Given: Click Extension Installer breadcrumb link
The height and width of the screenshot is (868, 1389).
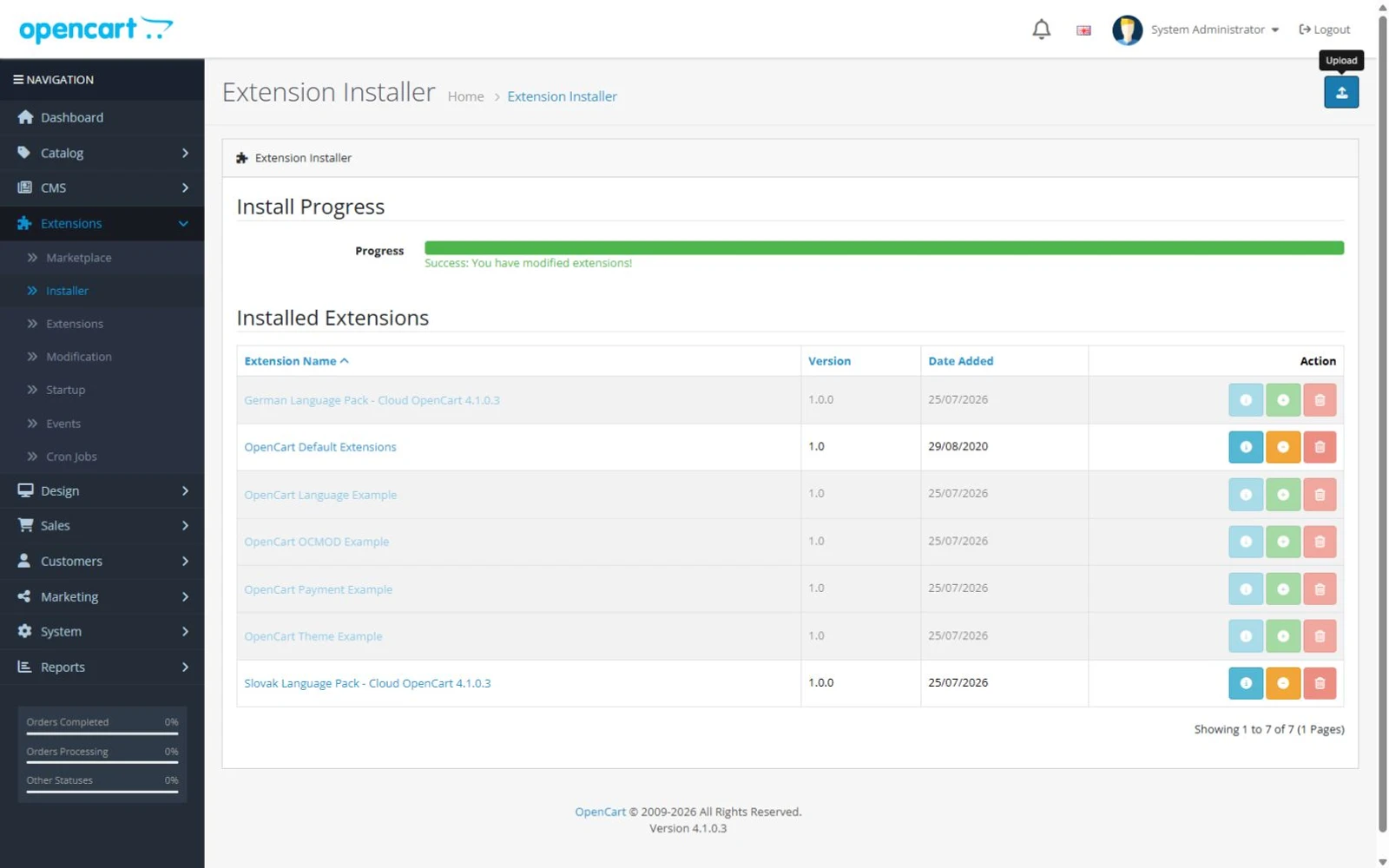Looking at the screenshot, I should click(562, 96).
